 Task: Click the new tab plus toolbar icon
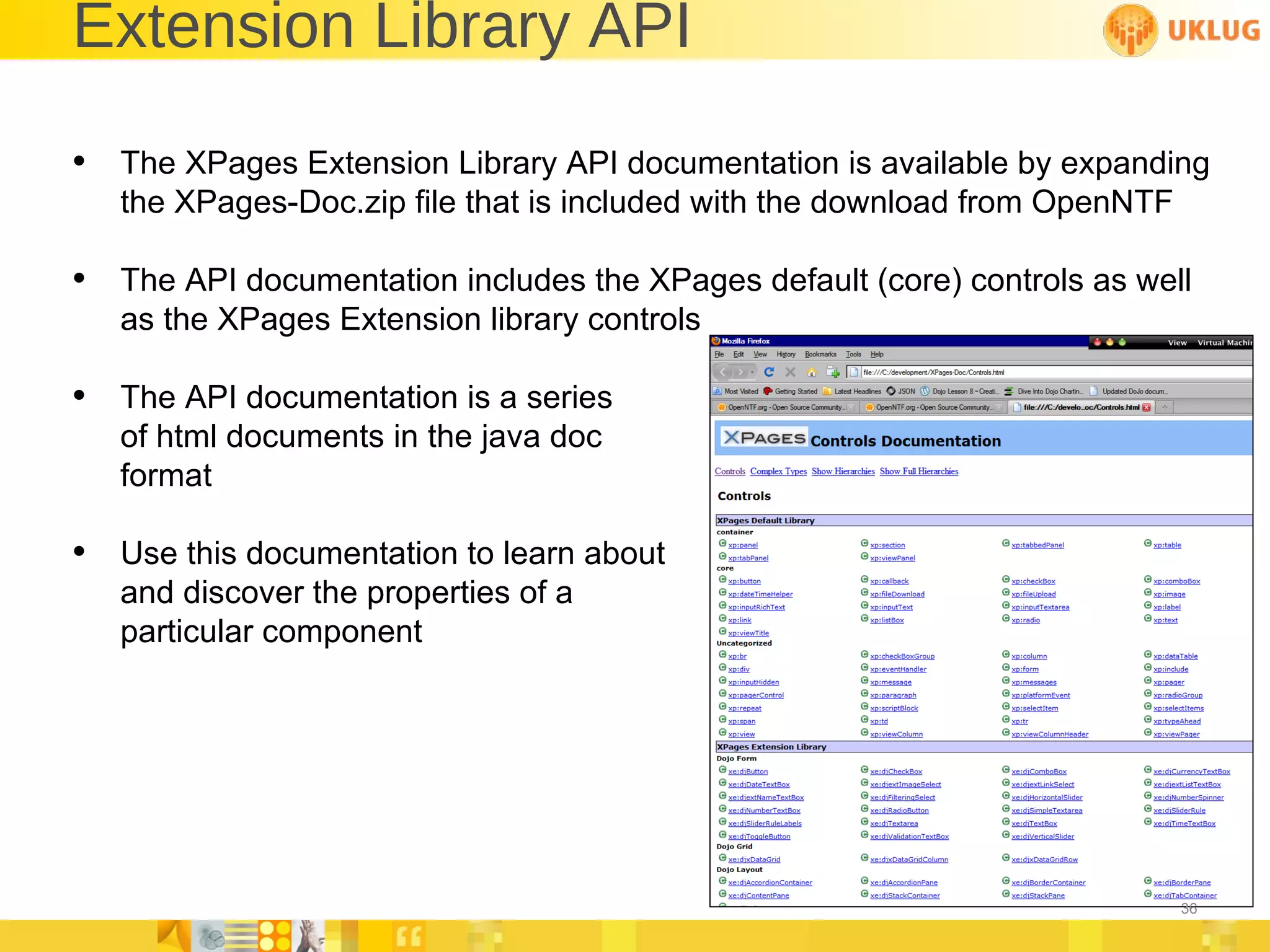pyautogui.click(x=833, y=372)
